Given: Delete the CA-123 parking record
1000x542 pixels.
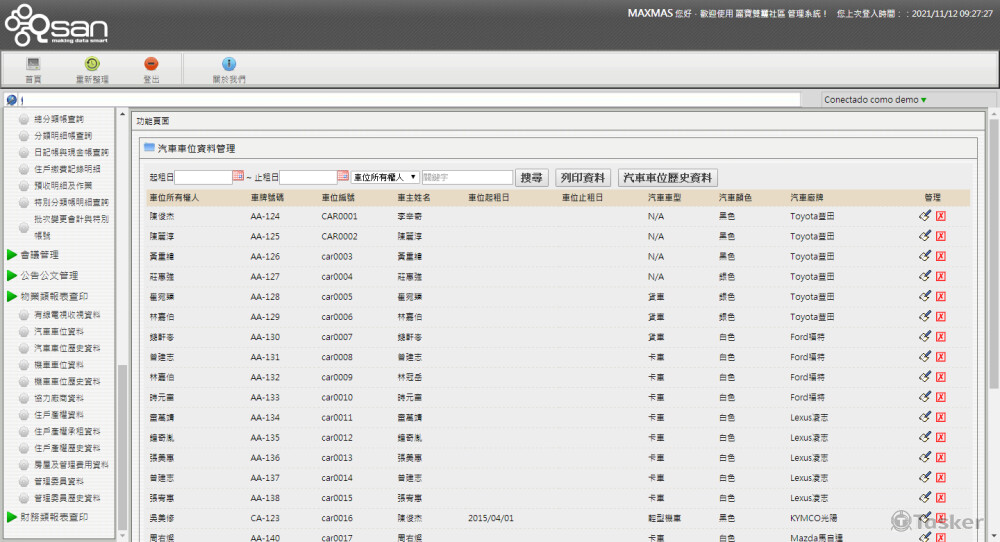Looking at the screenshot, I should tap(941, 518).
